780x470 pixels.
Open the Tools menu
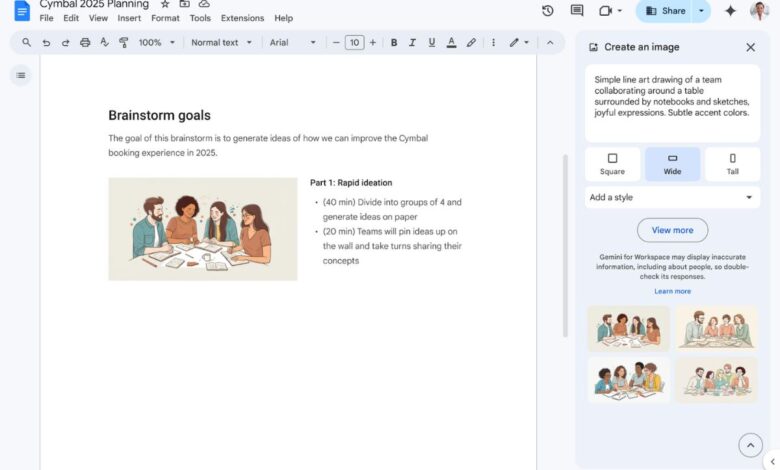click(200, 18)
